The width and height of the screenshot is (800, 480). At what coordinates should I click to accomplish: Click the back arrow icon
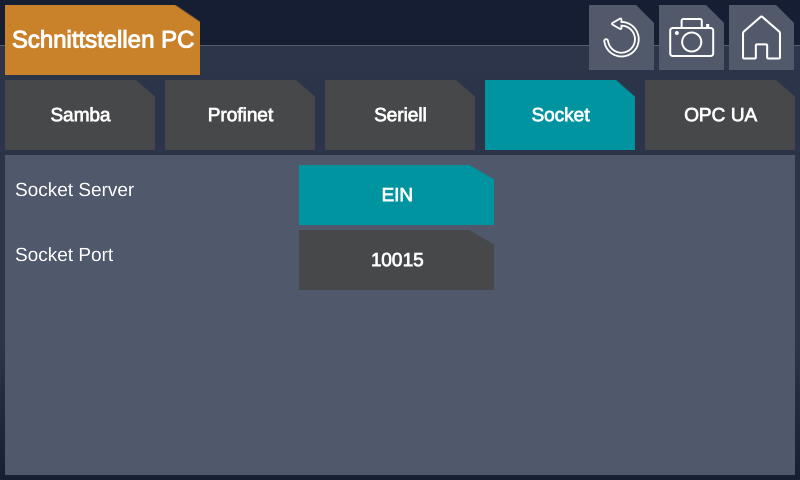(x=621, y=38)
